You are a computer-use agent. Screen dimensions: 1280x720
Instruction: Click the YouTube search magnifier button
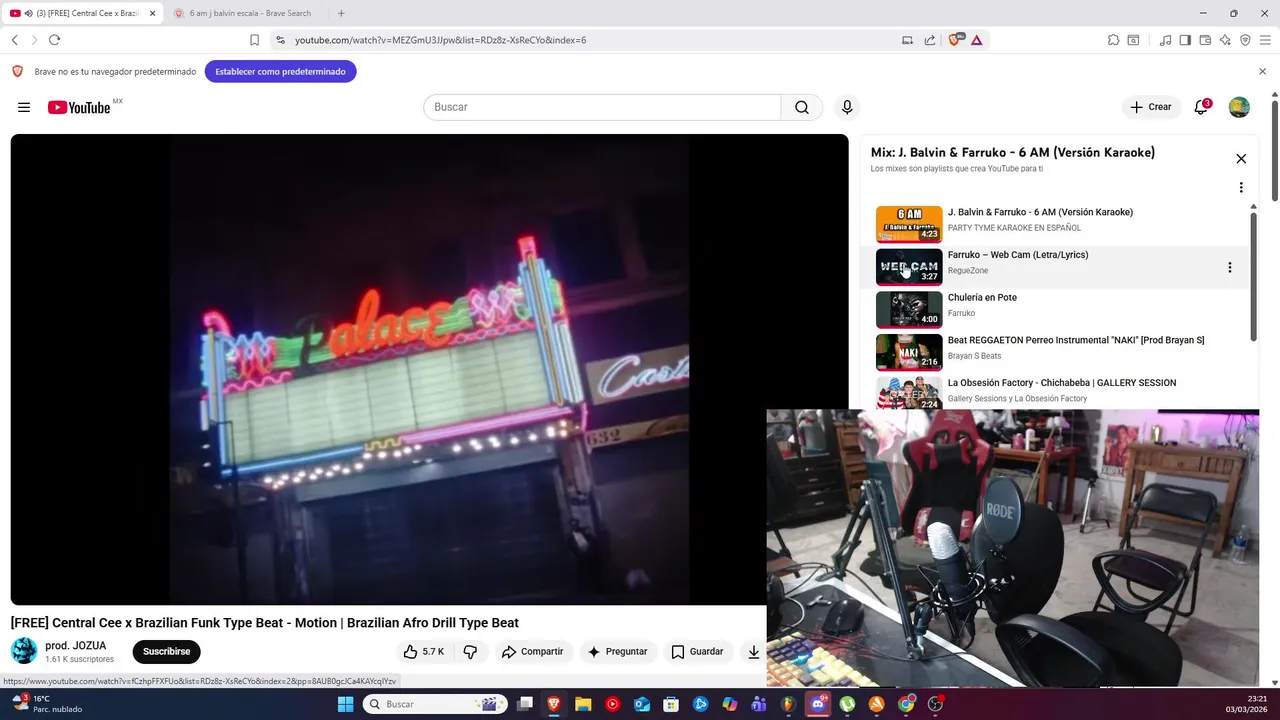point(802,107)
